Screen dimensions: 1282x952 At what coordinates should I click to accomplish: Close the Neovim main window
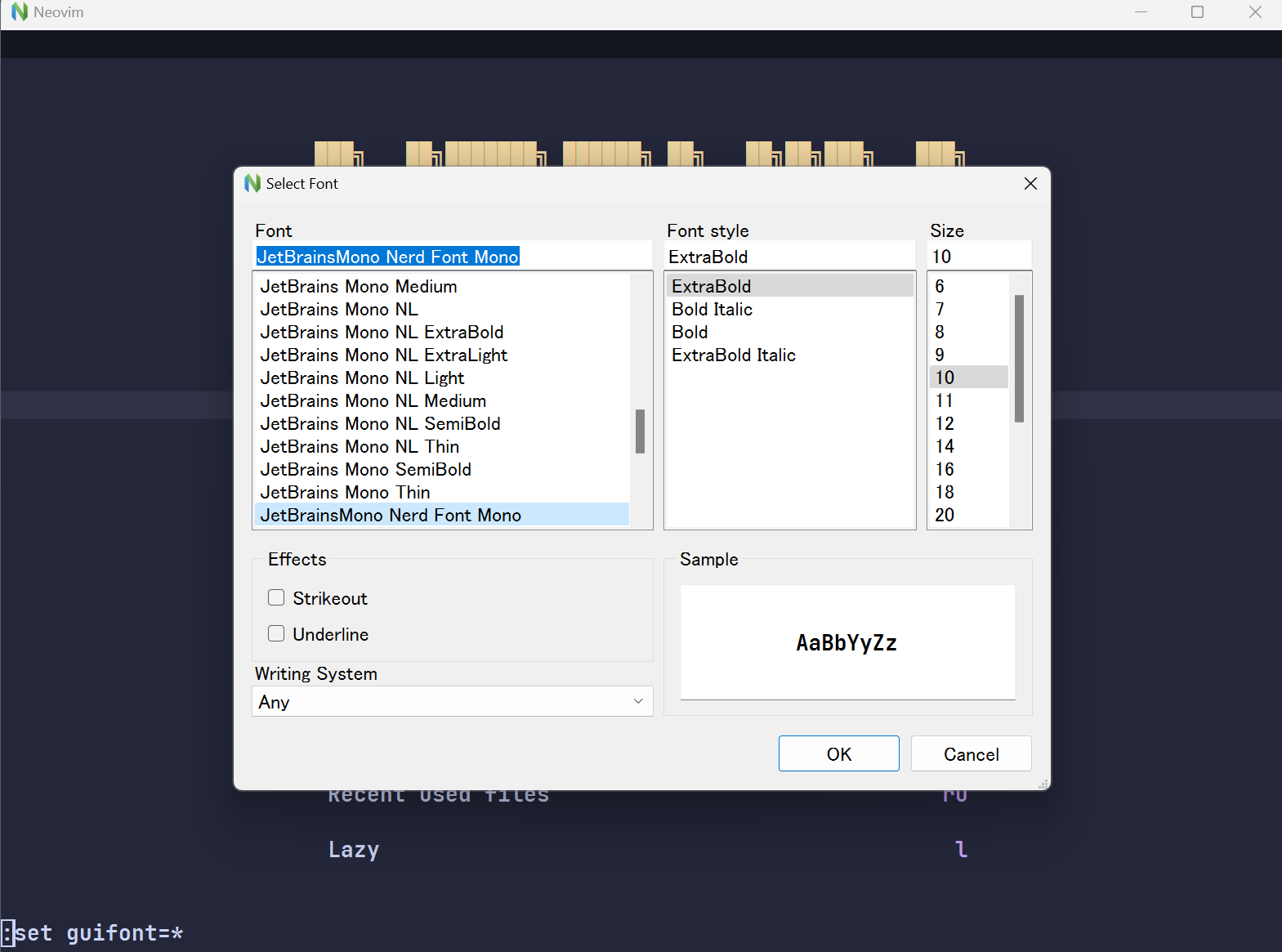click(x=1256, y=12)
